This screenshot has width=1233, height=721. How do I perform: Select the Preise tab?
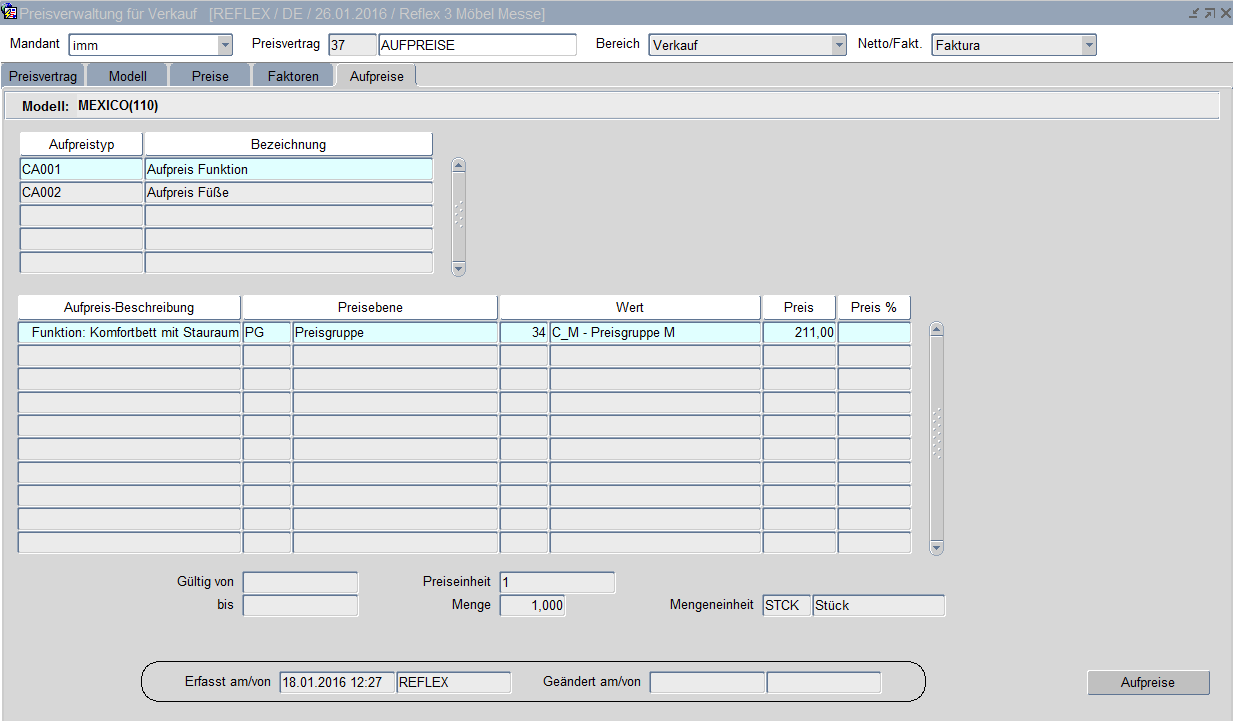(x=210, y=76)
